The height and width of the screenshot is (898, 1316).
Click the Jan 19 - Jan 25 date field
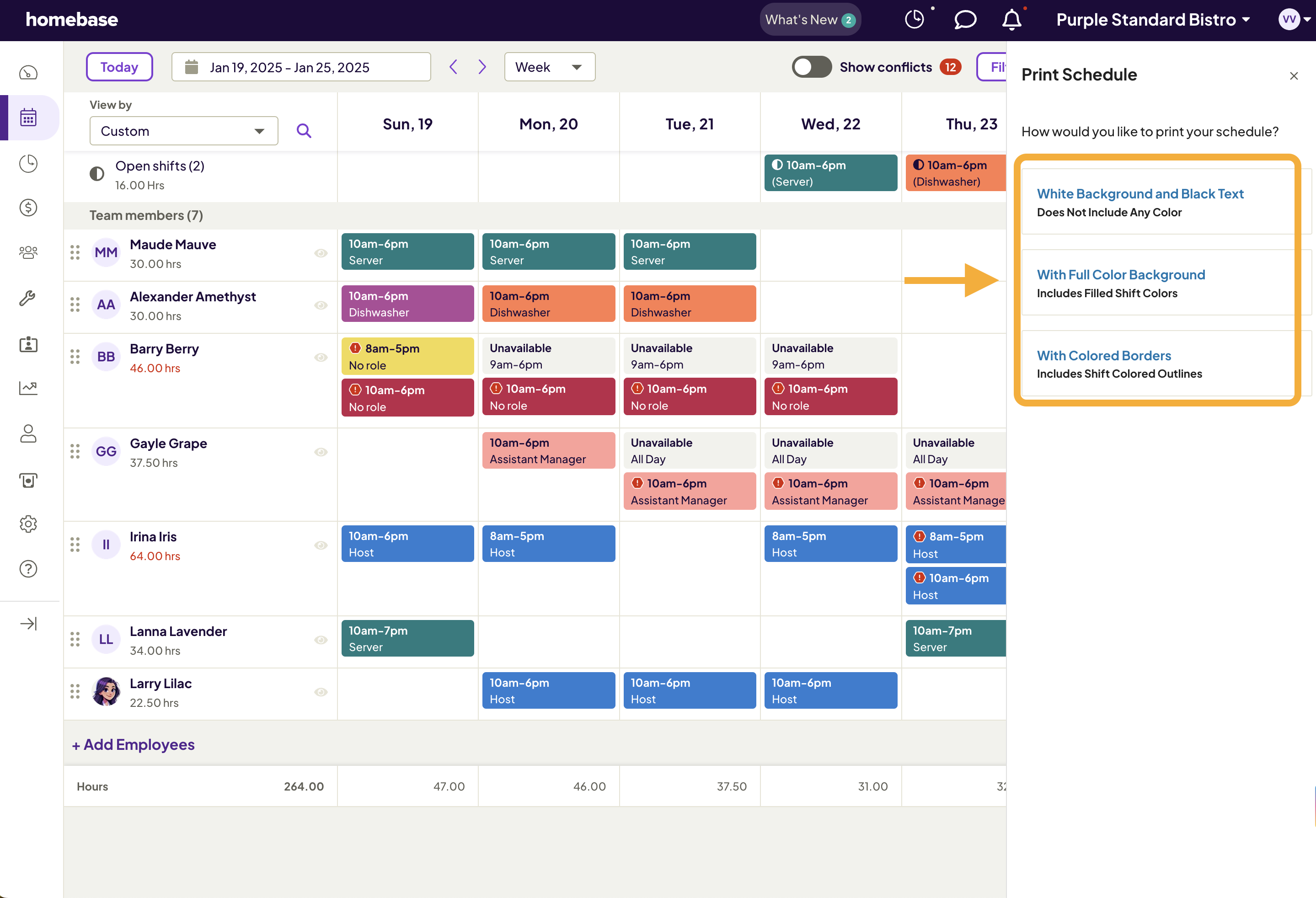click(300, 66)
